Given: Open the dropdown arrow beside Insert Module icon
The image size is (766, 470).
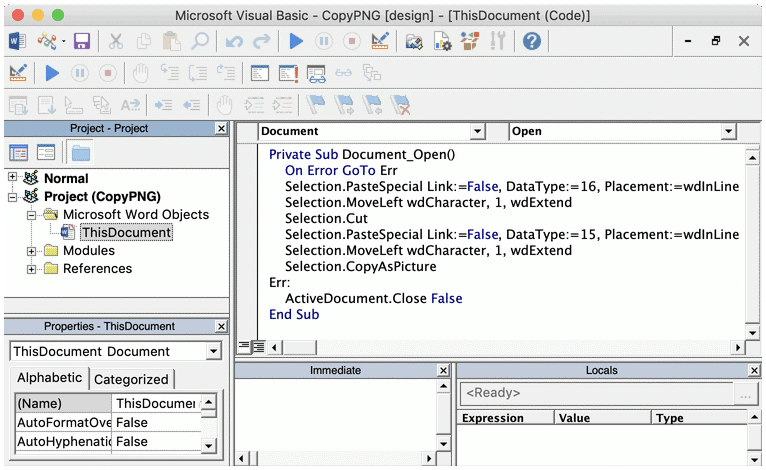Looking at the screenshot, I should (64, 42).
